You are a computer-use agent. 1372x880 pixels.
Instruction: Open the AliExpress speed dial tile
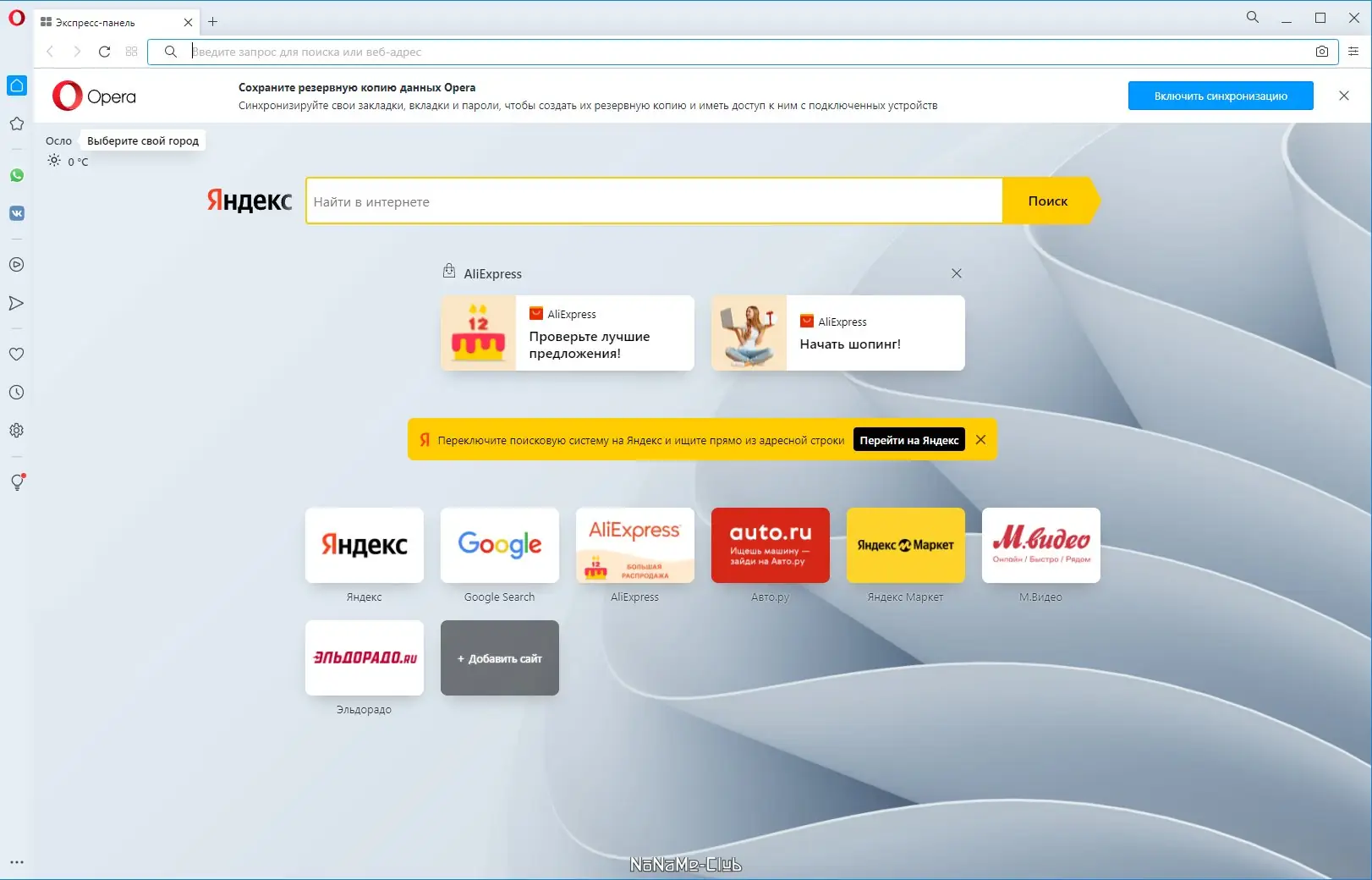click(635, 545)
